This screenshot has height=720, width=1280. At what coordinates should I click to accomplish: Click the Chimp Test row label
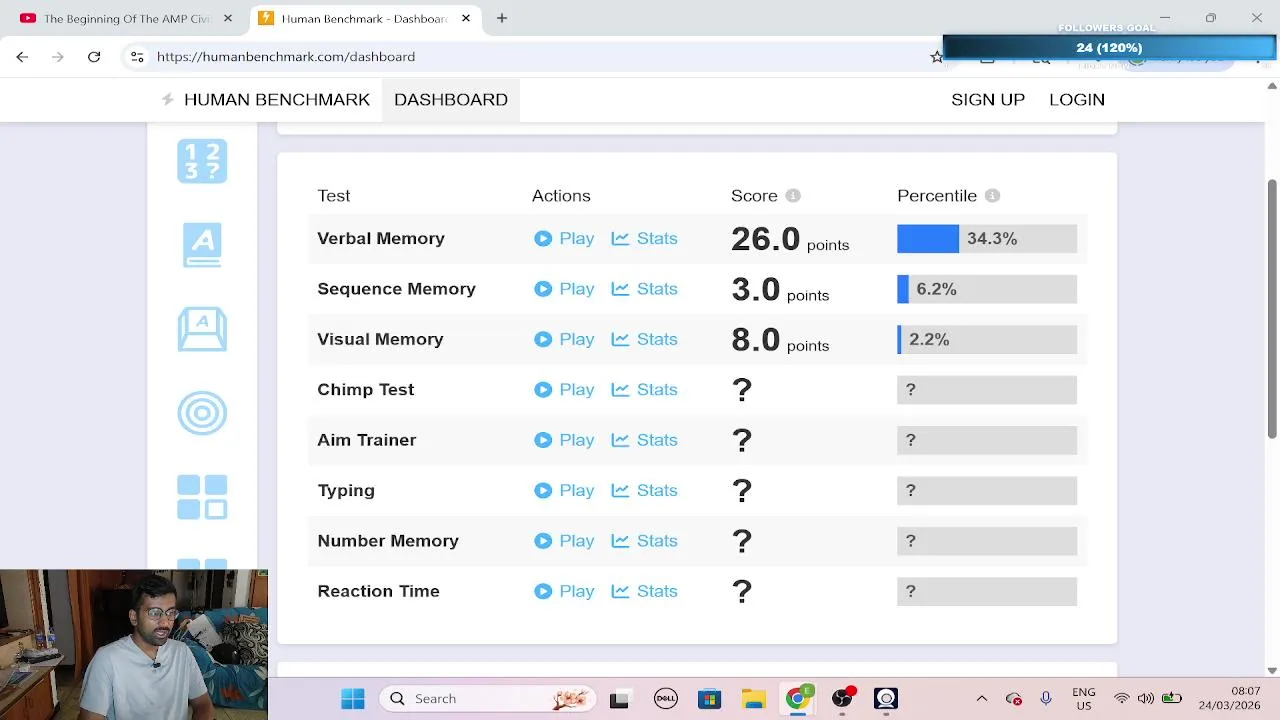366,390
